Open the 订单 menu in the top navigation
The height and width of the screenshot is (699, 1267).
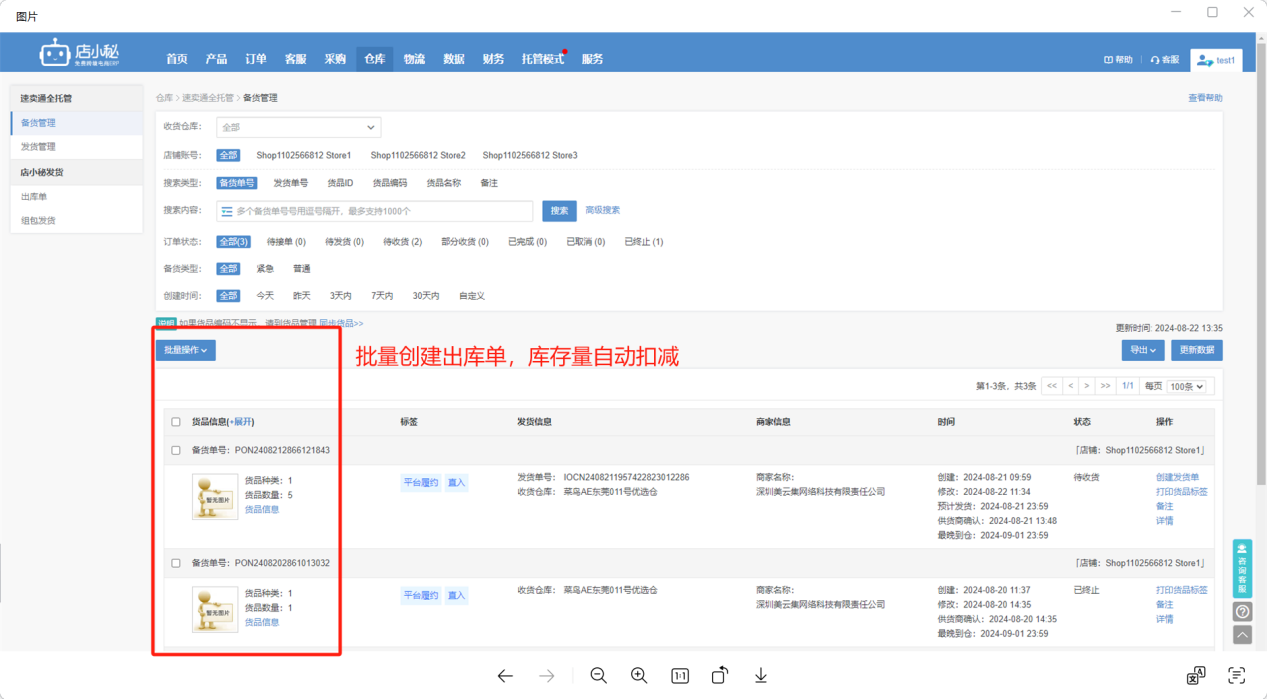(256, 59)
